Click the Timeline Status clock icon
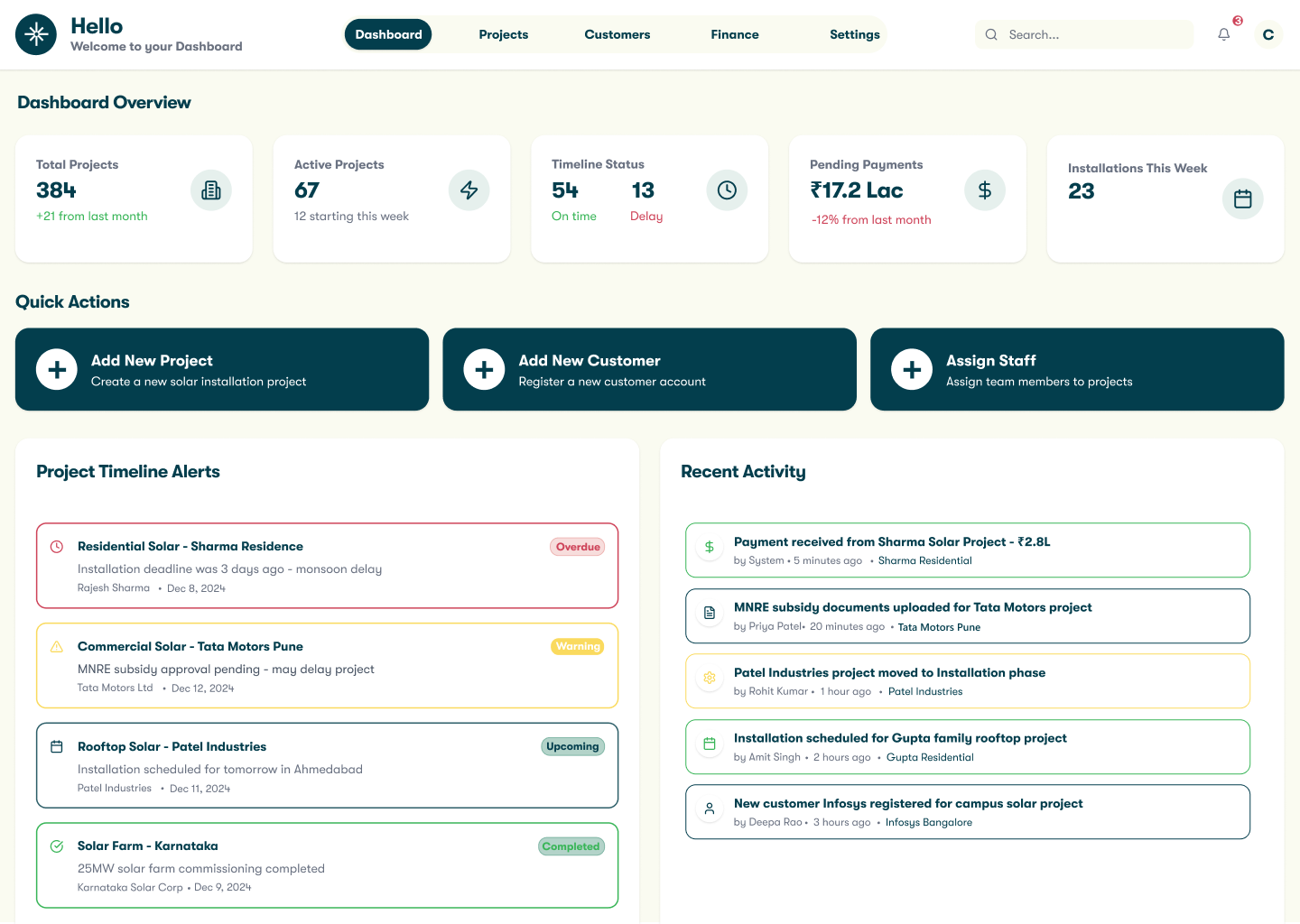This screenshot has height=924, width=1300. (x=727, y=190)
